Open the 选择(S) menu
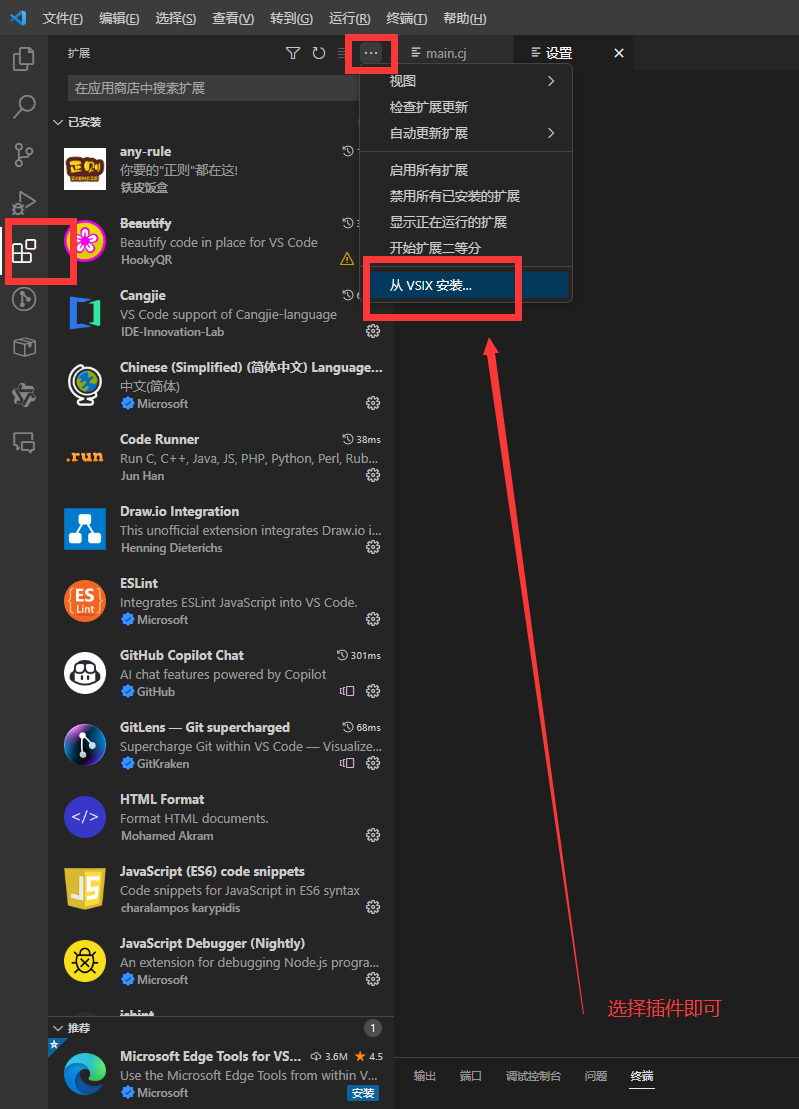Image resolution: width=799 pixels, height=1109 pixels. click(x=175, y=18)
